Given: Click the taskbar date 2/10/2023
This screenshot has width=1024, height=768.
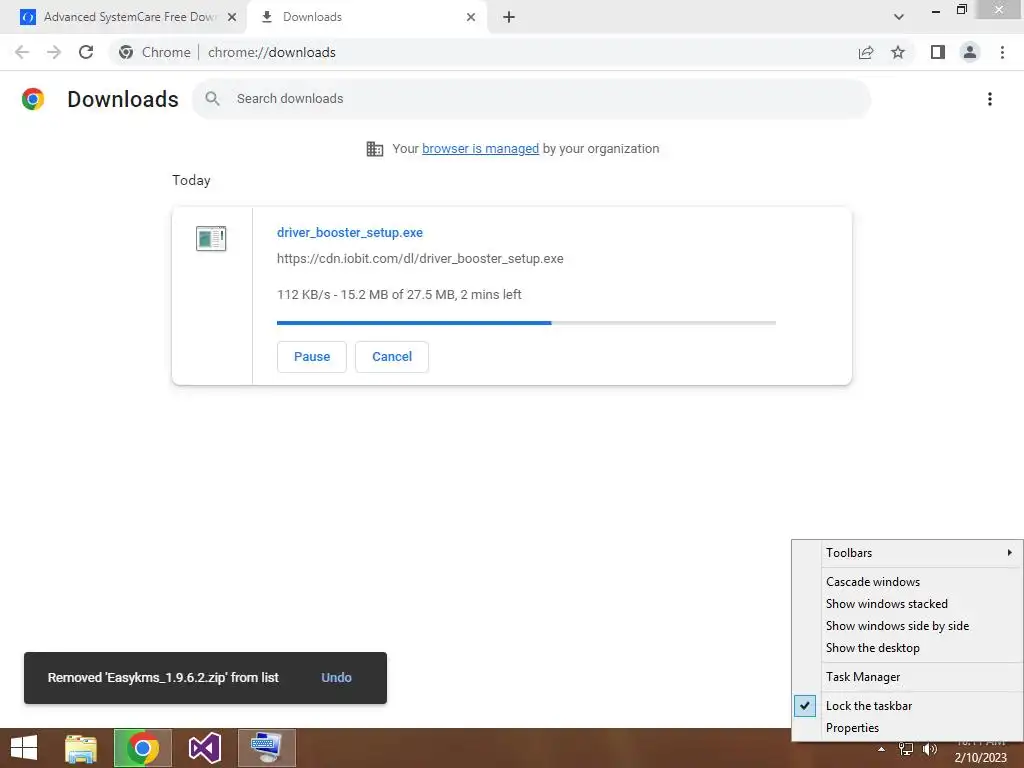Looking at the screenshot, I should [980, 758].
